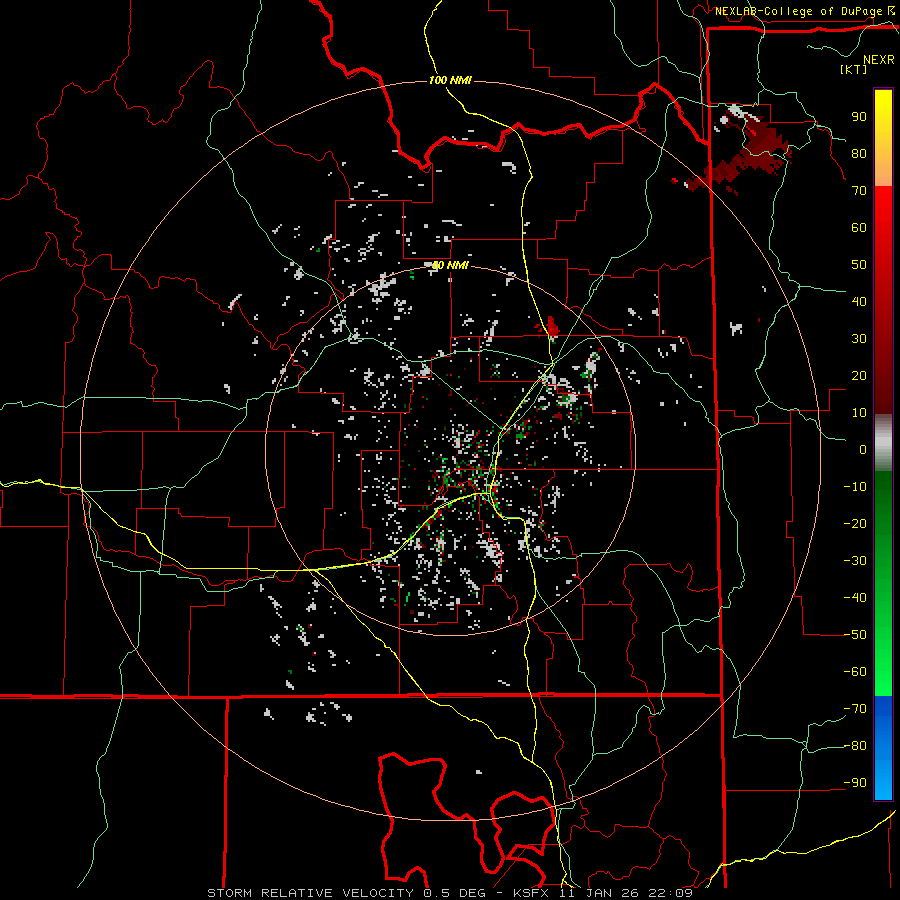Click the NEXR label above the scale

point(879,60)
